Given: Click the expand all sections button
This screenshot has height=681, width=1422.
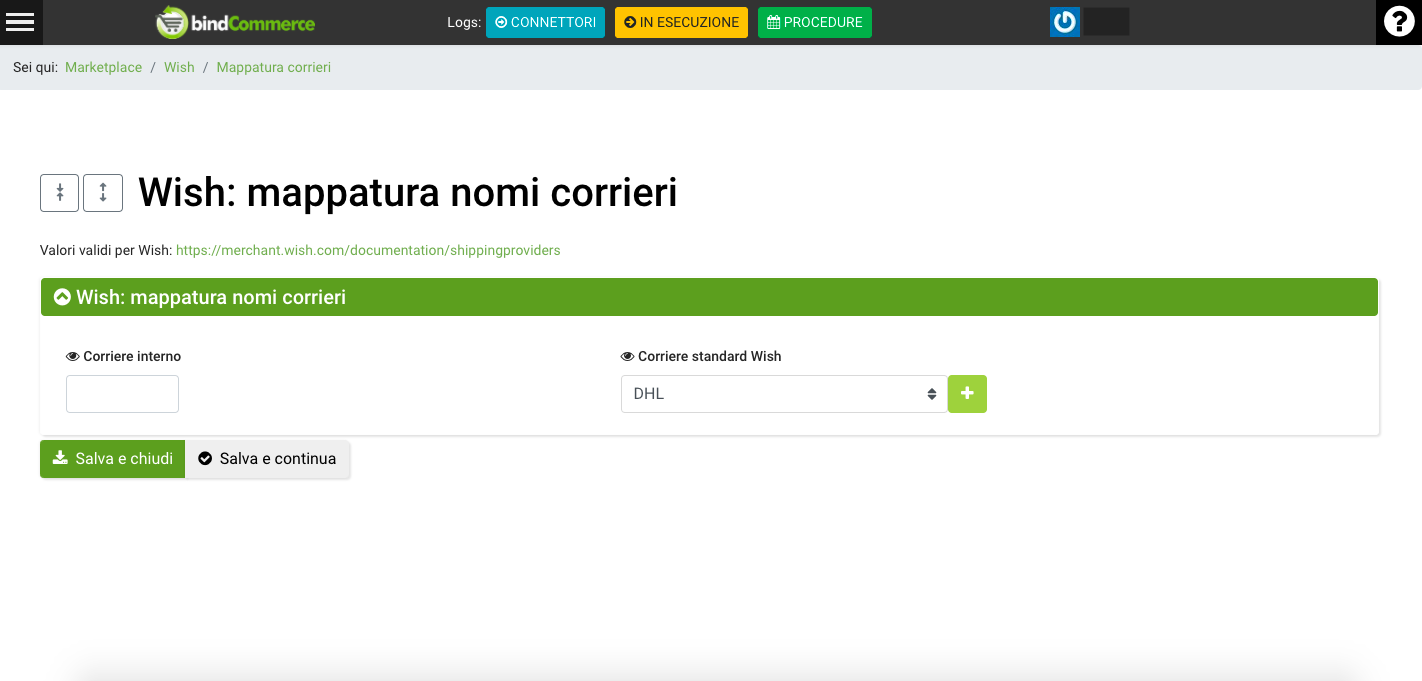Looking at the screenshot, I should pyautogui.click(x=103, y=193).
